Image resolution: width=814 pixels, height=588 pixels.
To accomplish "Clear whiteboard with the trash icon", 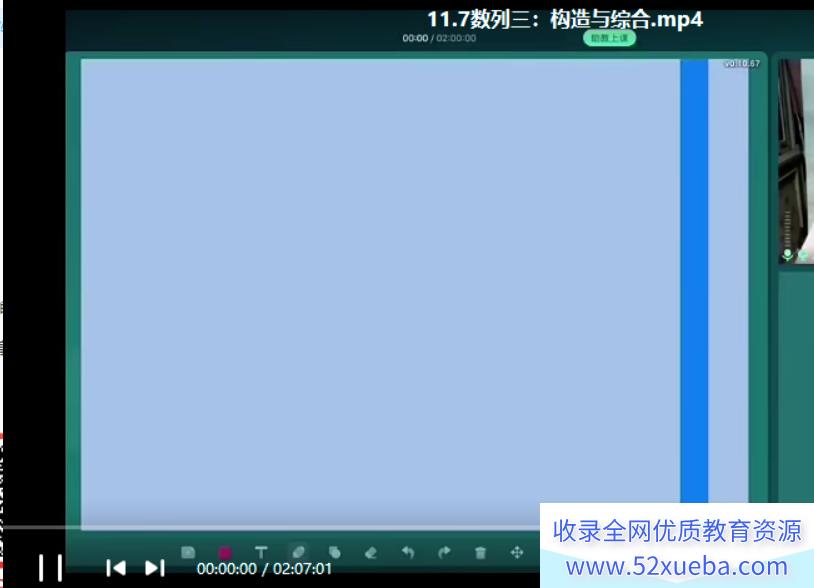I will point(481,553).
